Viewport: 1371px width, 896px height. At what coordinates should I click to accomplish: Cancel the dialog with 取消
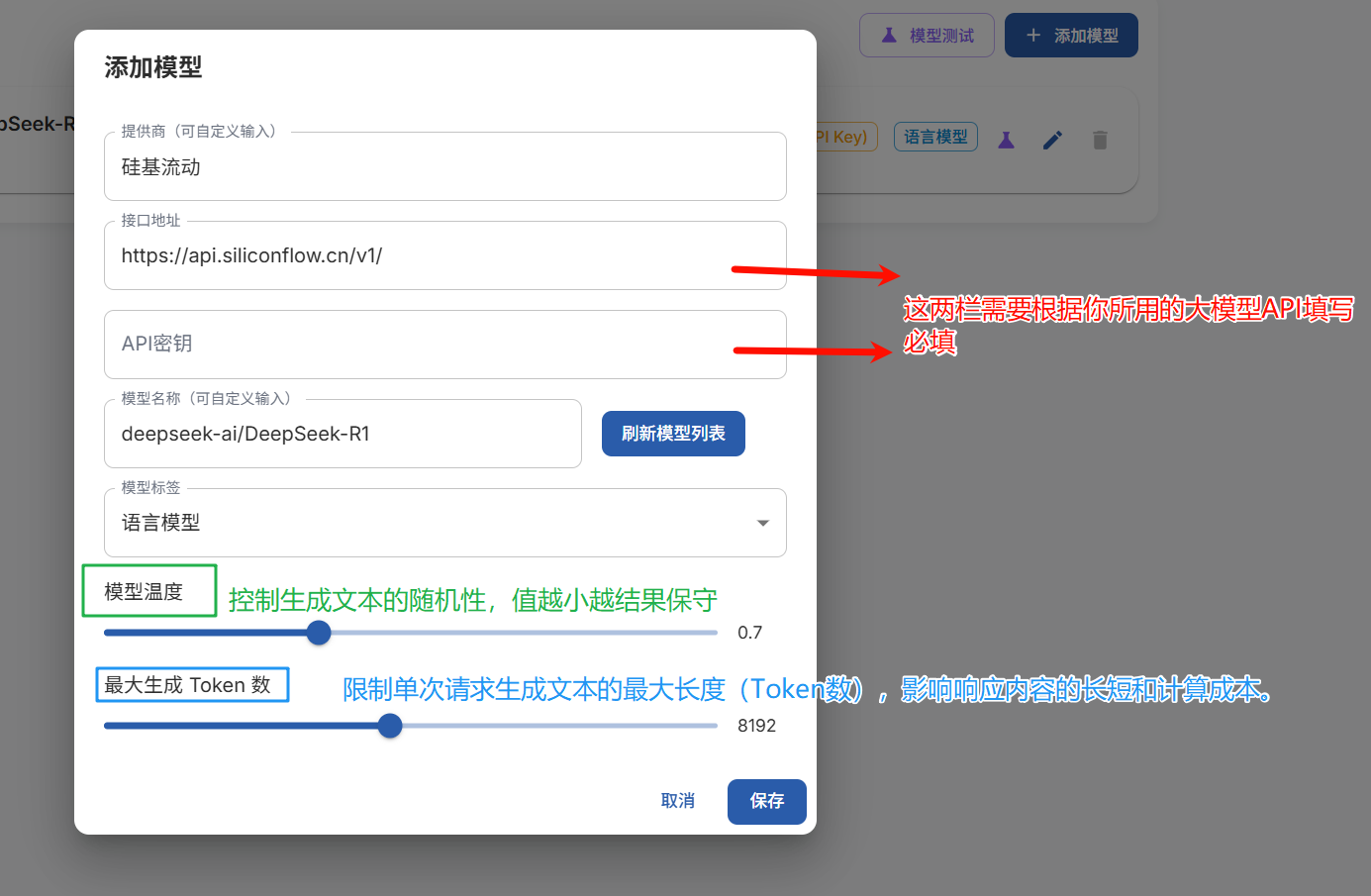click(678, 801)
